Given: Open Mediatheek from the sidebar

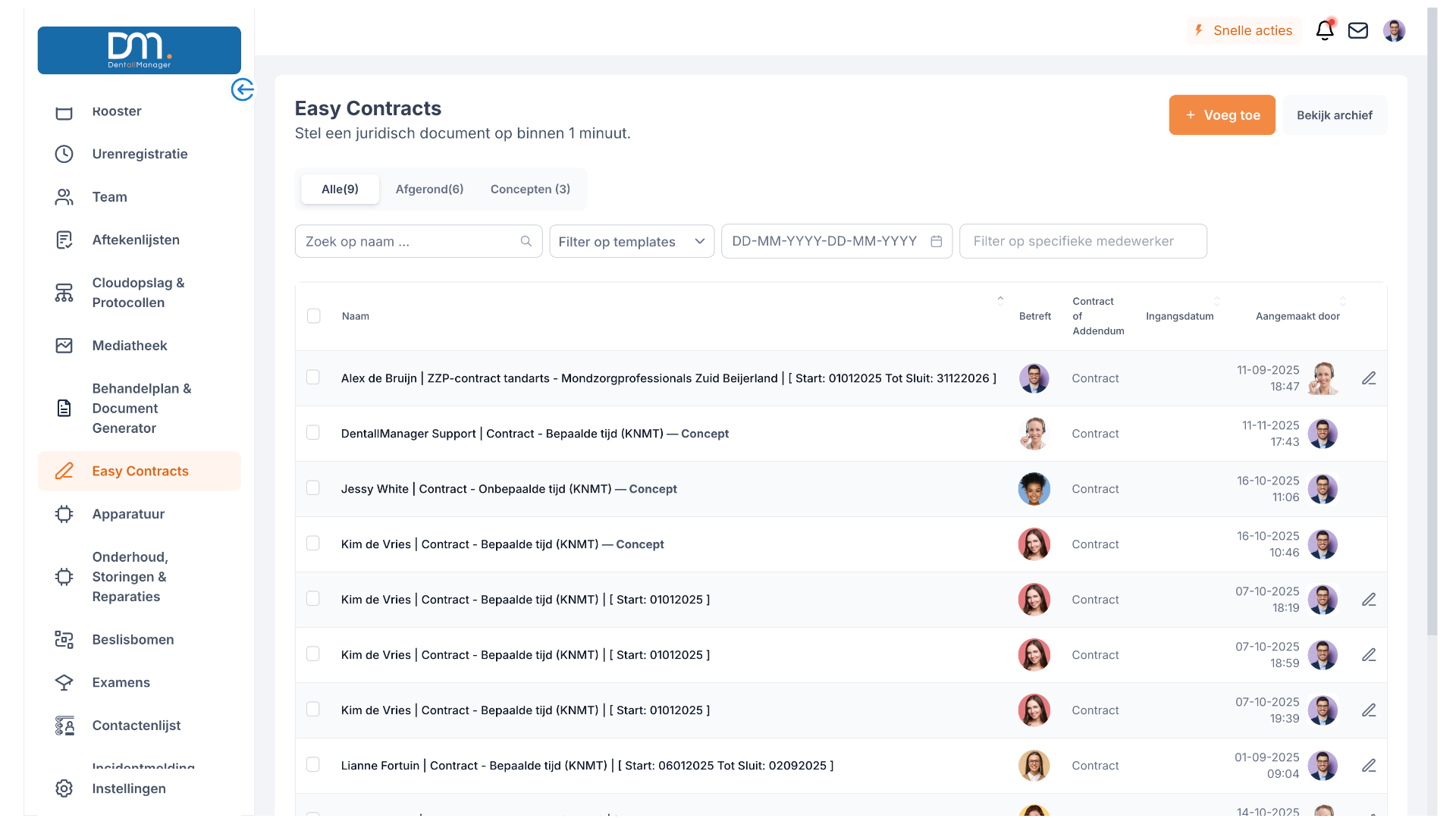Looking at the screenshot, I should [x=129, y=345].
